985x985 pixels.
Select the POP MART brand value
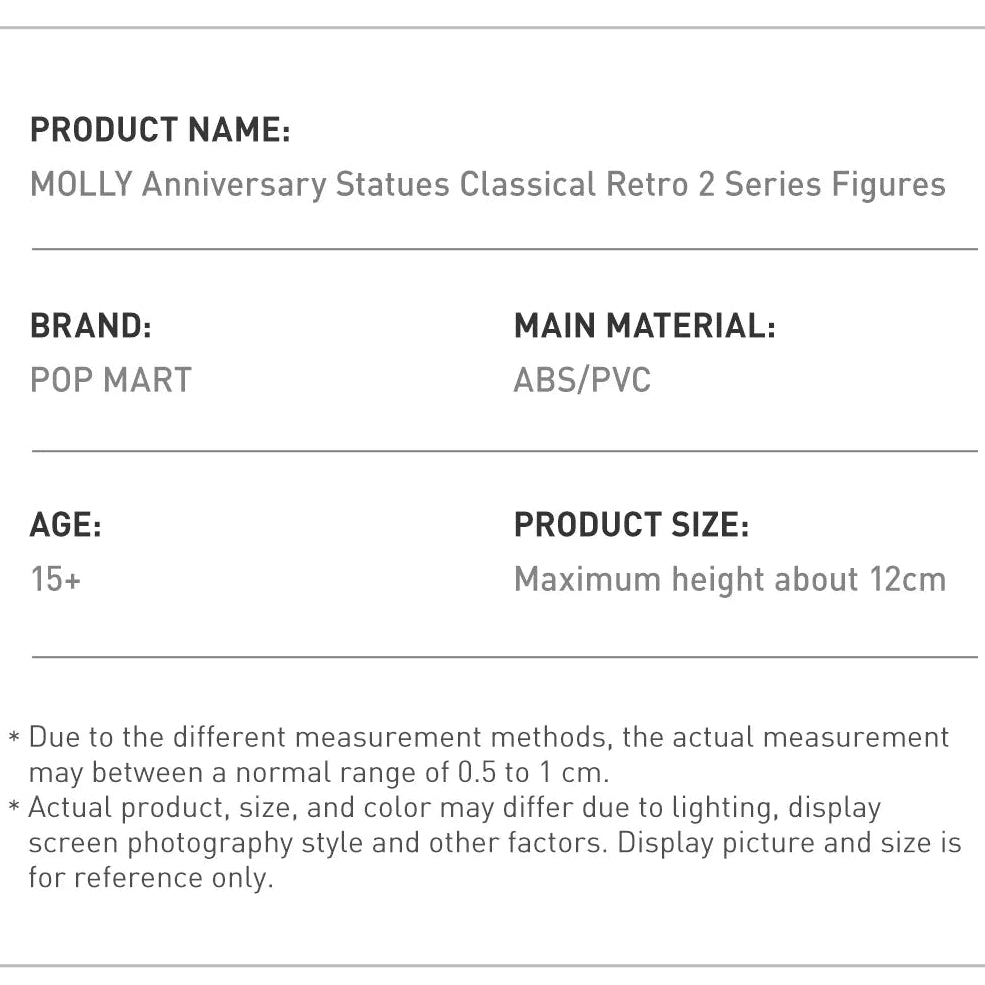(x=111, y=380)
